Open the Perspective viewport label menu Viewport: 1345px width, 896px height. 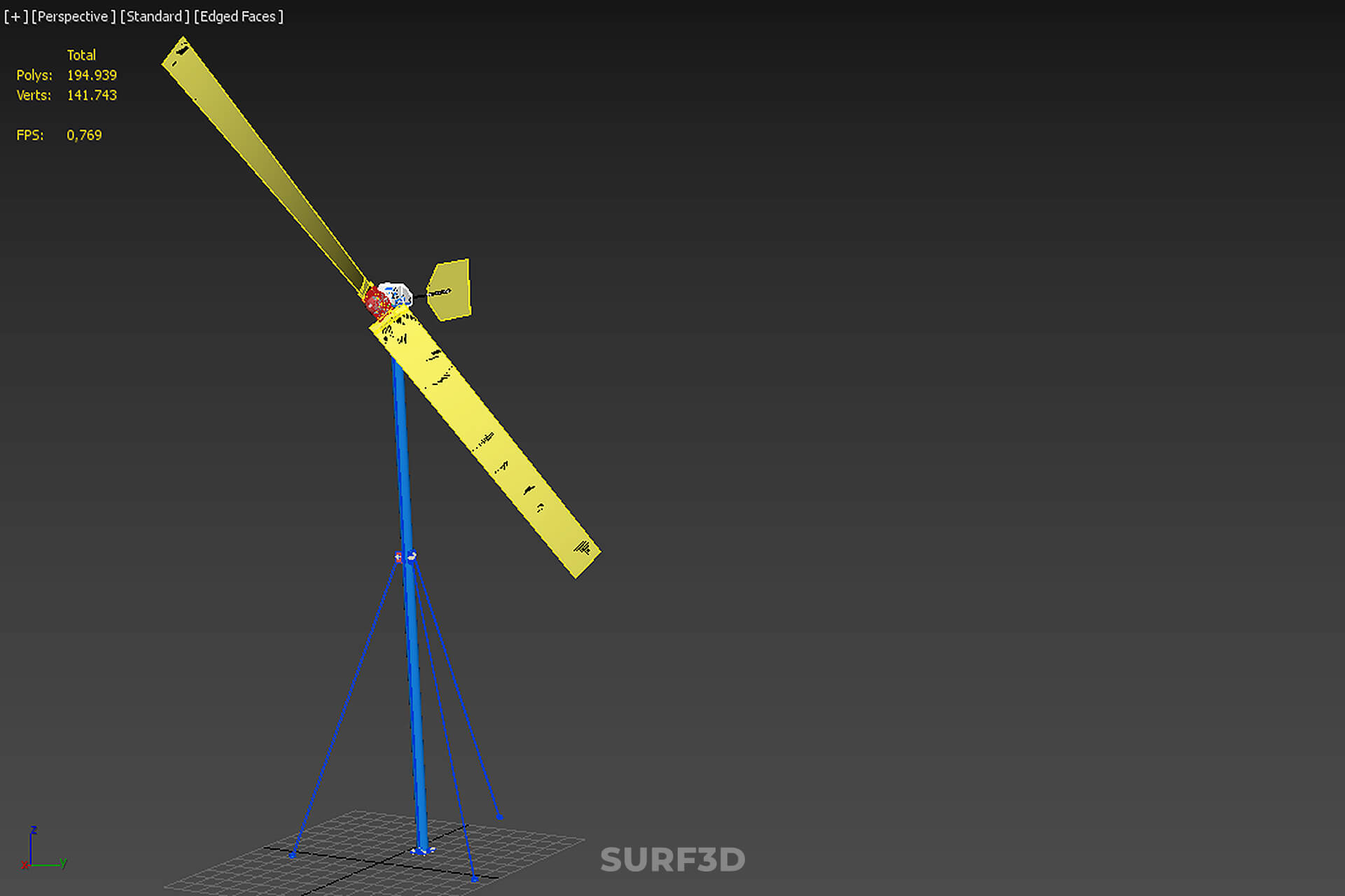[x=73, y=16]
